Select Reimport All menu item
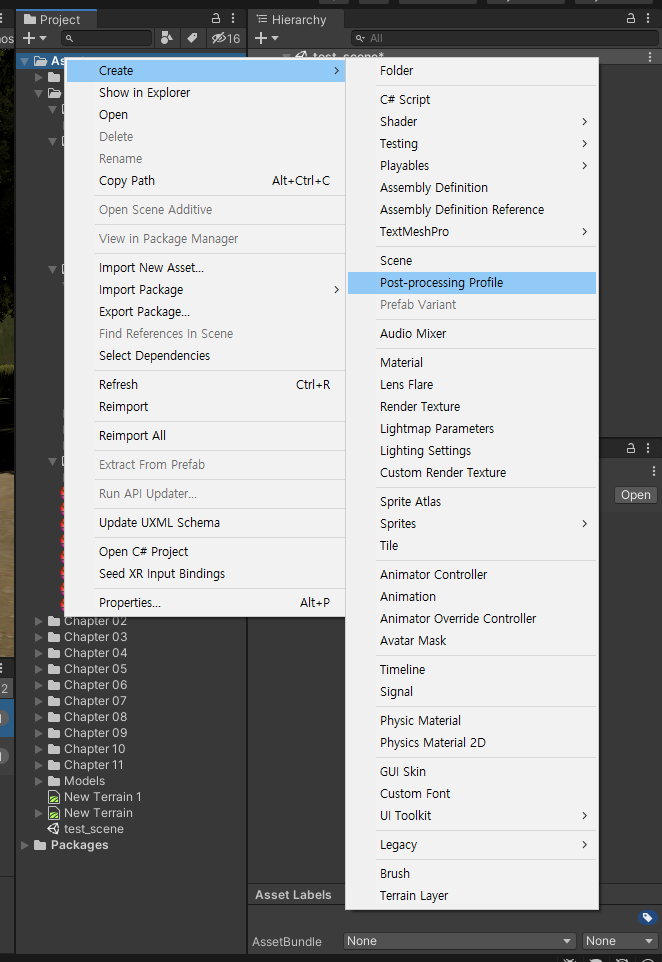Screen dimensions: 662x962 206,436
